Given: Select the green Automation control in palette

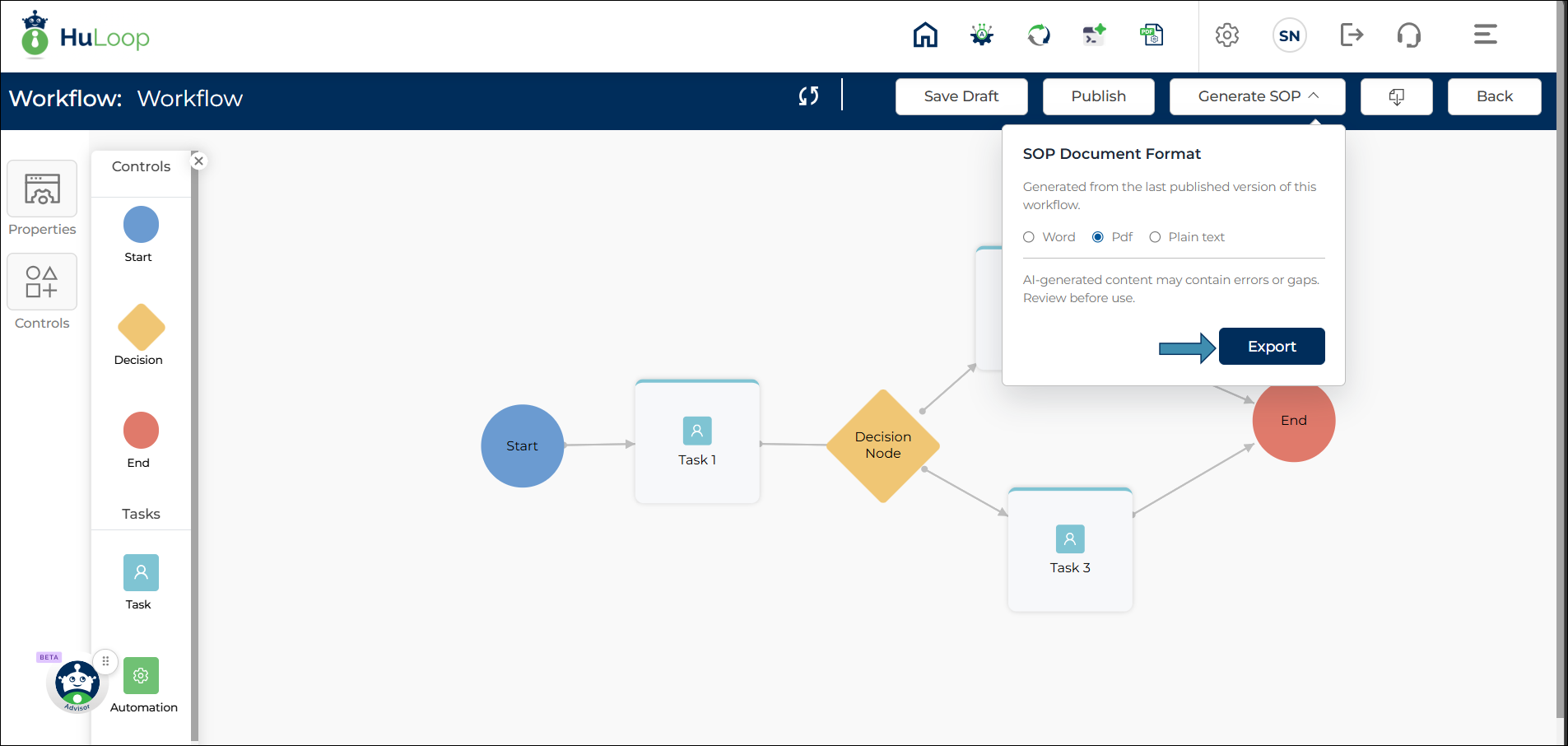Looking at the screenshot, I should (141, 676).
